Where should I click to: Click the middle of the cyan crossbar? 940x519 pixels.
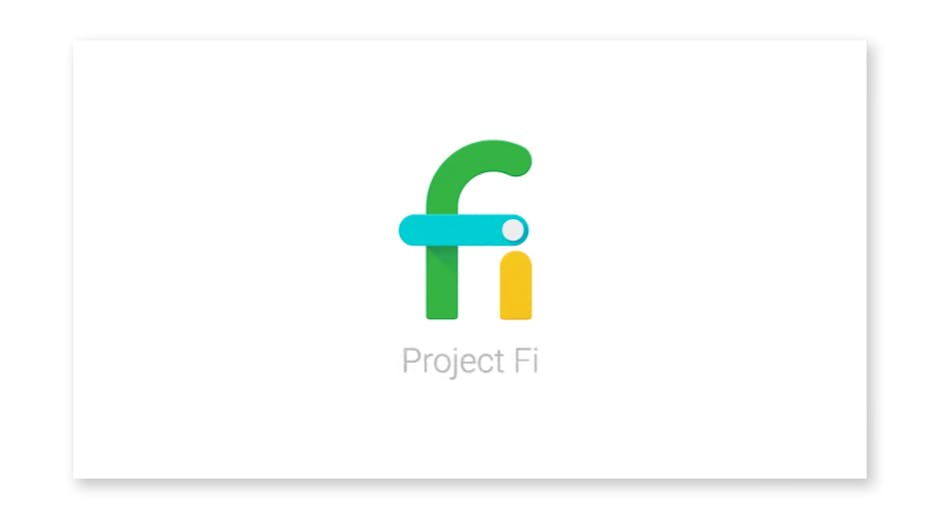(x=463, y=230)
